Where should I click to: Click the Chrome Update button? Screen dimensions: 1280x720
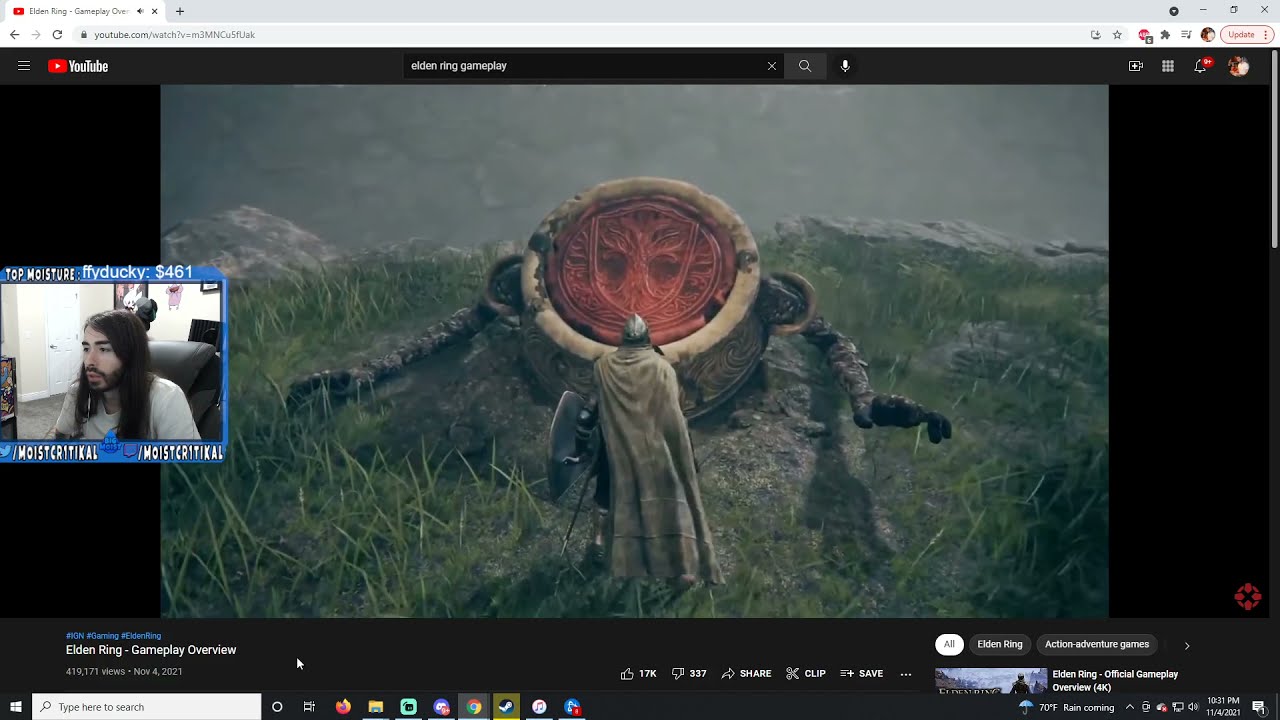point(1246,35)
